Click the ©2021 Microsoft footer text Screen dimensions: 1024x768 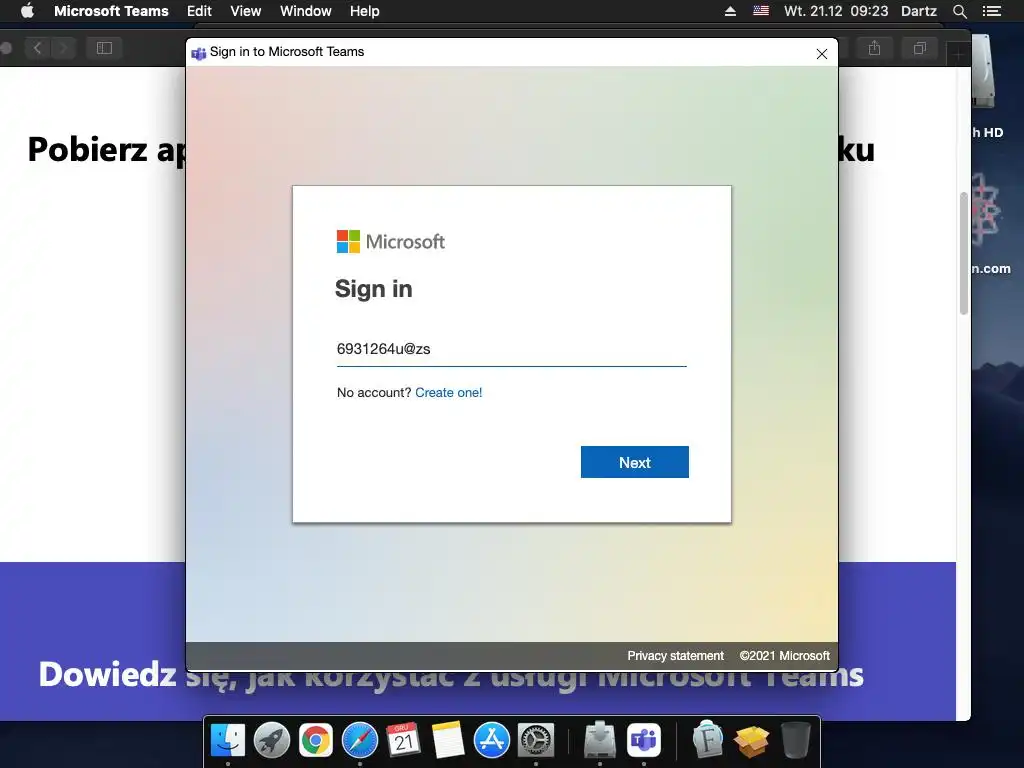point(784,656)
